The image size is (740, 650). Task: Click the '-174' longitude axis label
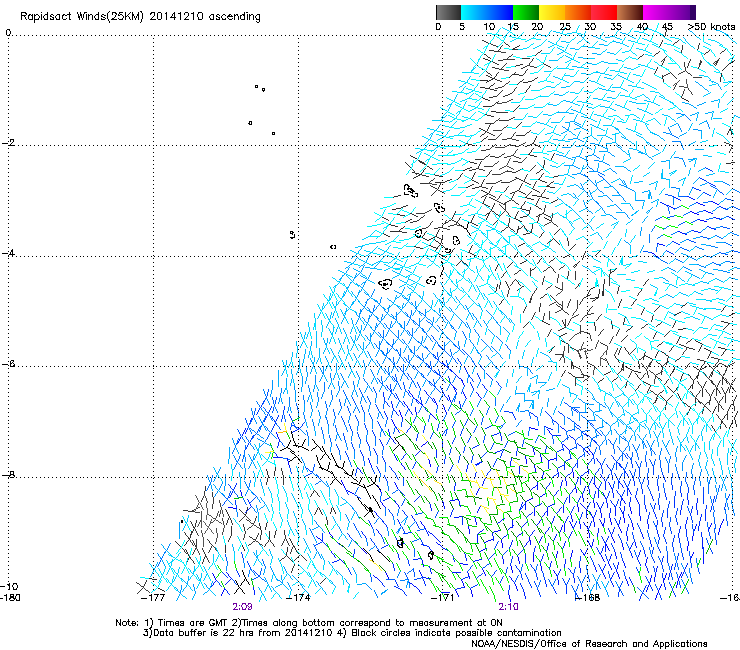click(x=299, y=598)
